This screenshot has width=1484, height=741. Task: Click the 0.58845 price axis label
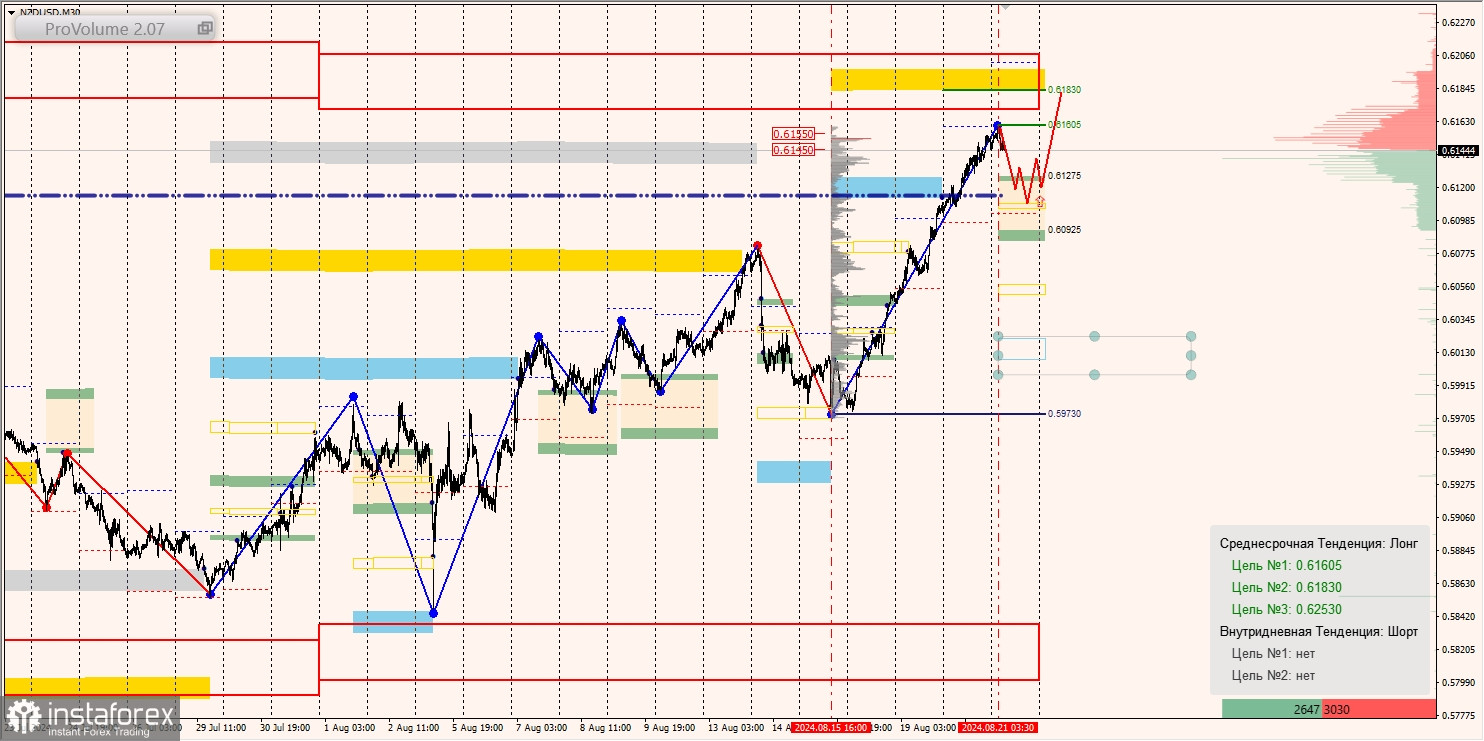tap(1458, 550)
